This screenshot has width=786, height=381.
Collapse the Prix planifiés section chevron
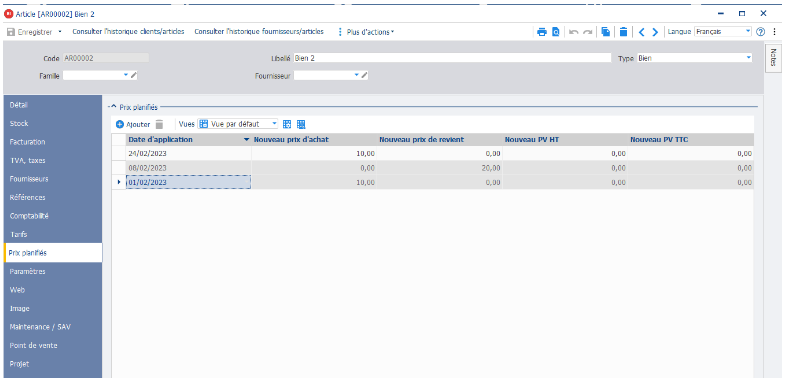coord(114,107)
